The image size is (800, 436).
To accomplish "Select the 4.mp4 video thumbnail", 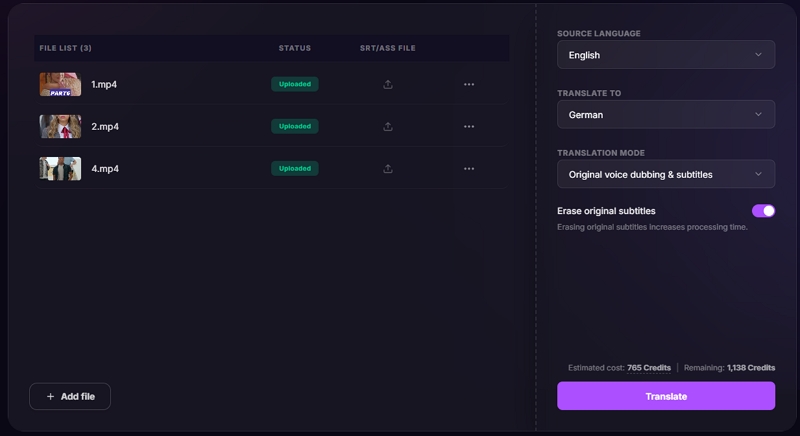I will pyautogui.click(x=60, y=169).
